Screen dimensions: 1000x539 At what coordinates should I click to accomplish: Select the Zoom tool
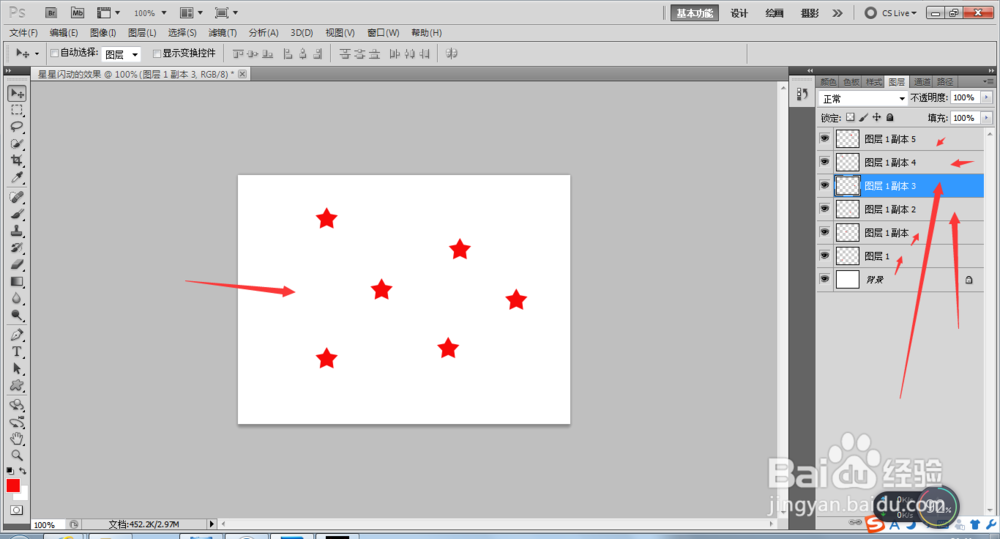17,455
